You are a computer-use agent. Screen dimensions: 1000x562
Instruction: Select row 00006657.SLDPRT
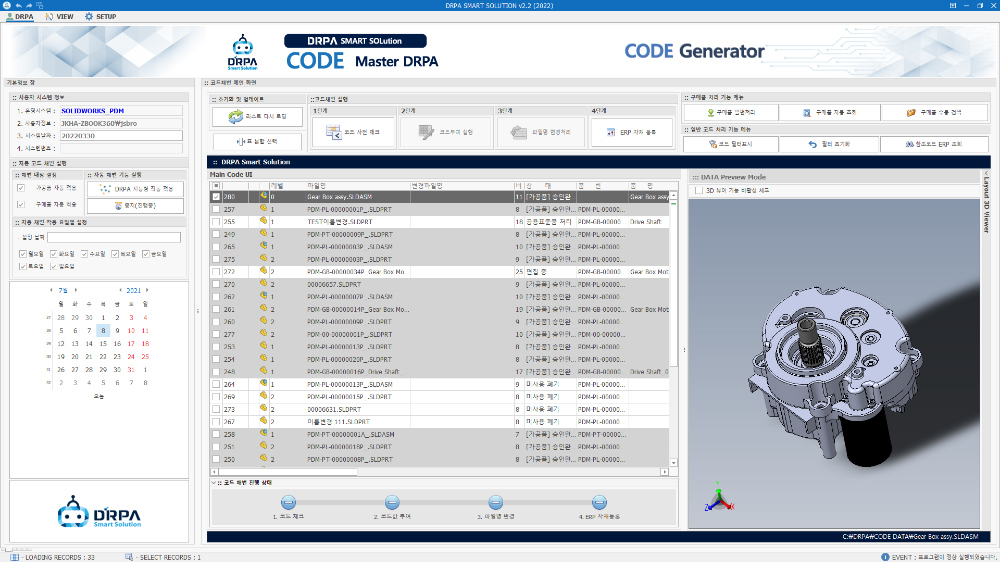pyautogui.click(x=440, y=285)
